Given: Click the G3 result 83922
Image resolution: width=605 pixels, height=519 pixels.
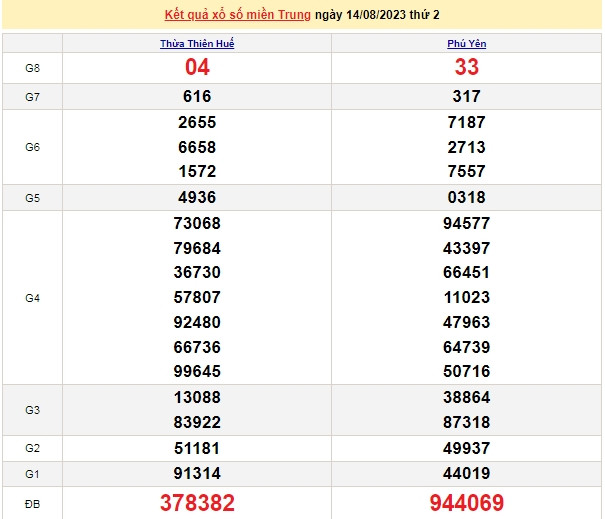Looking at the screenshot, I should 197,422.
